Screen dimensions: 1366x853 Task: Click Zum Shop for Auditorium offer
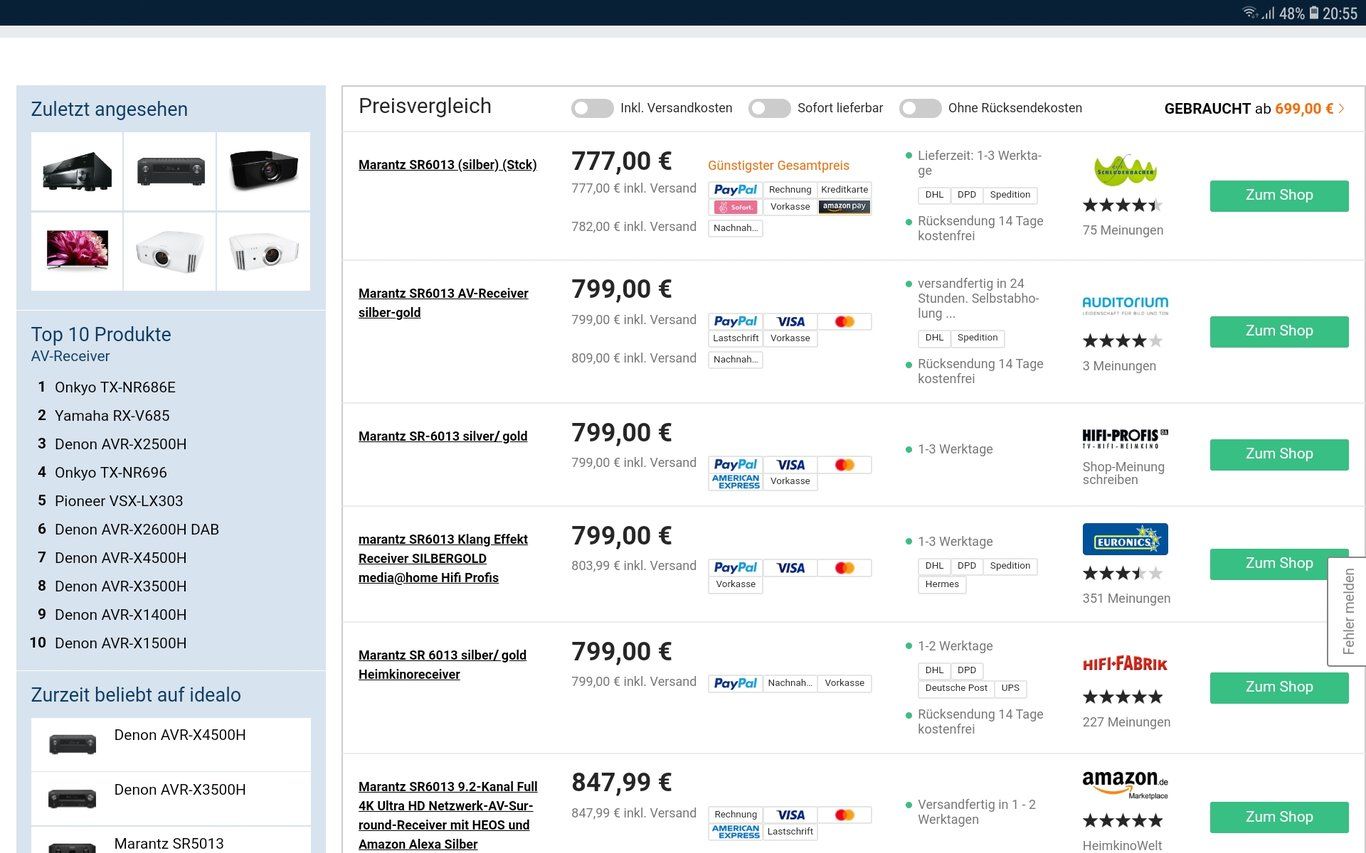1279,331
